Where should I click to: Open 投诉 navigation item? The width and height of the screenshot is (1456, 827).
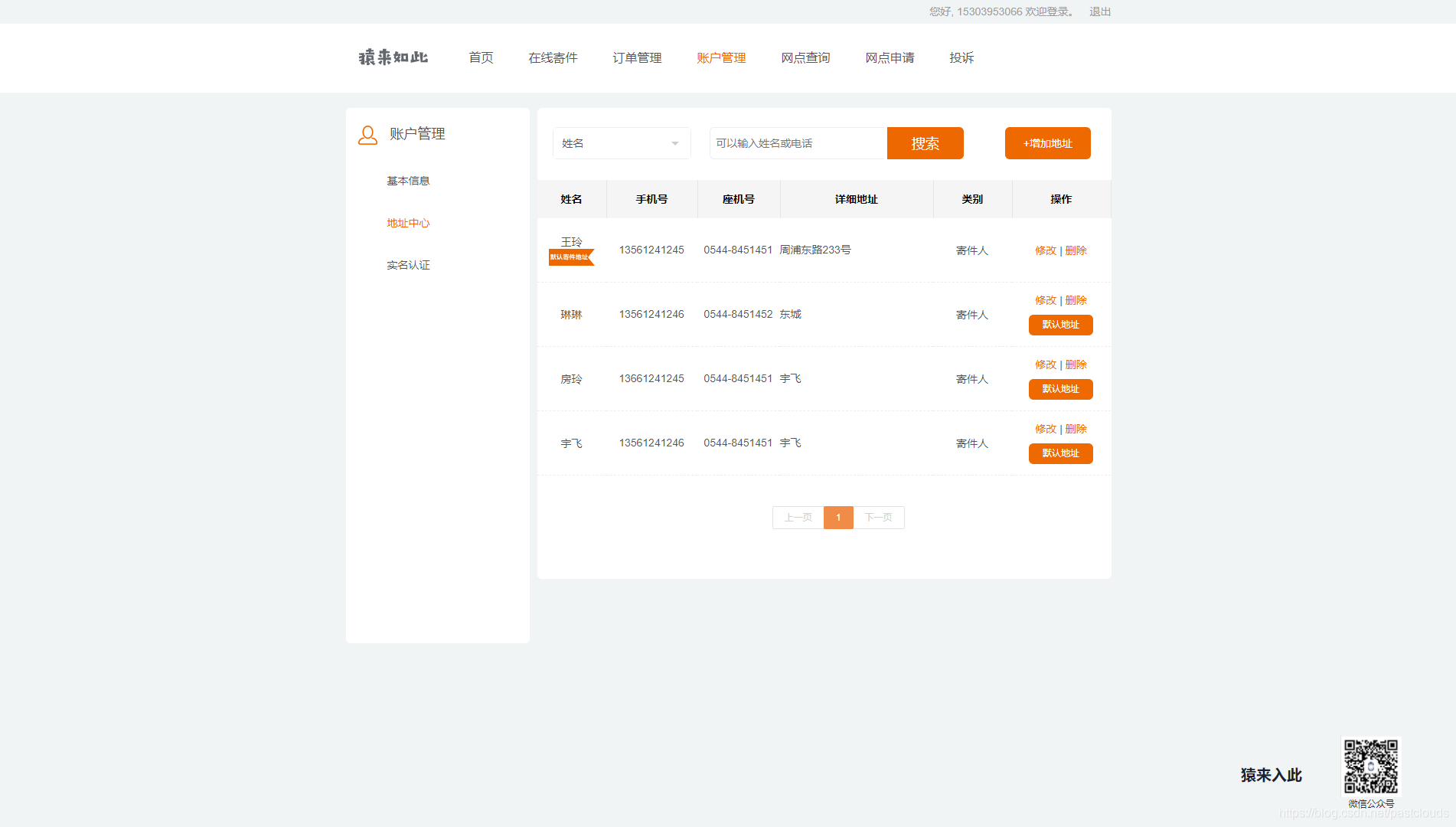coord(961,57)
